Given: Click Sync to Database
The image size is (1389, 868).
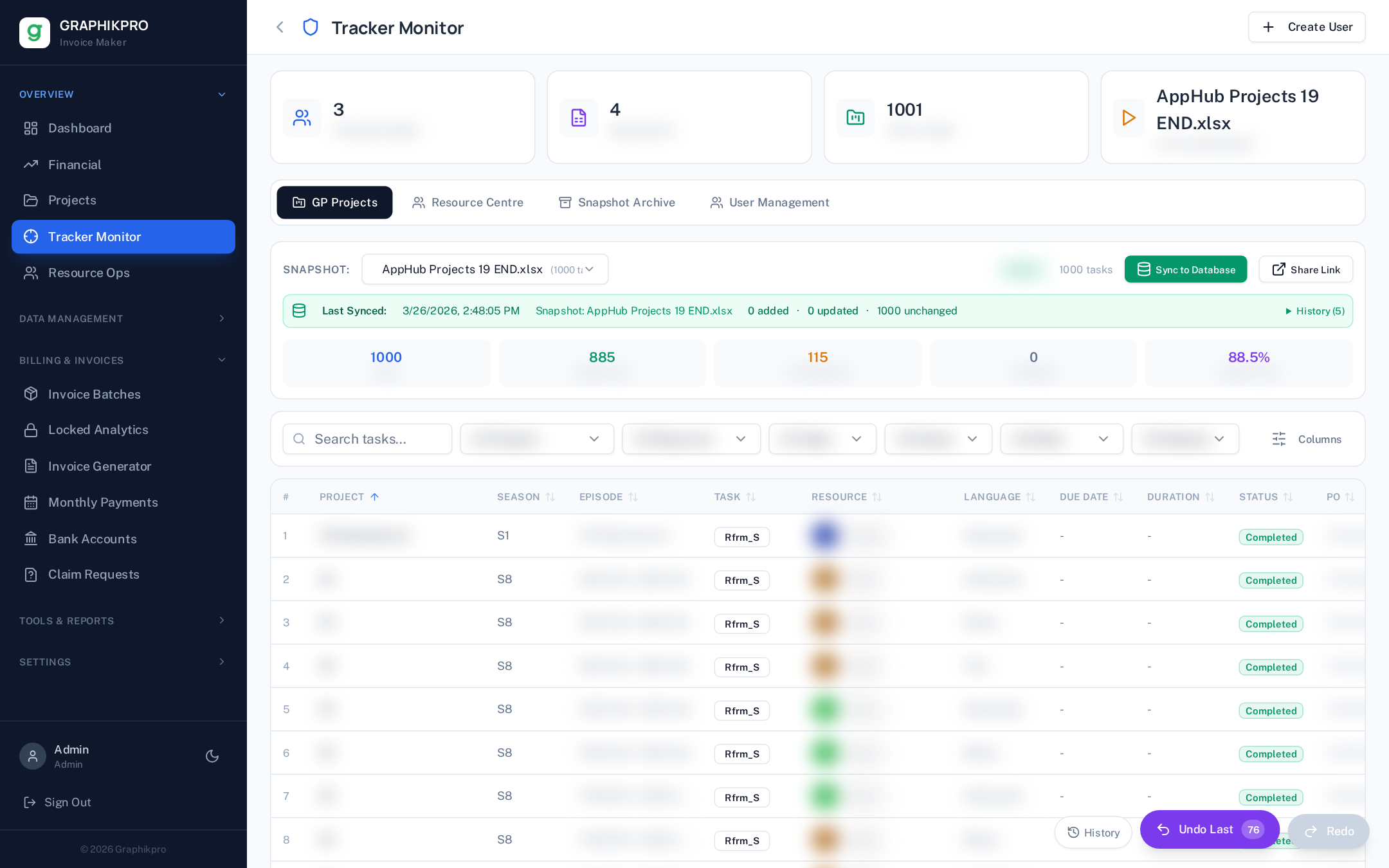Looking at the screenshot, I should [1186, 269].
